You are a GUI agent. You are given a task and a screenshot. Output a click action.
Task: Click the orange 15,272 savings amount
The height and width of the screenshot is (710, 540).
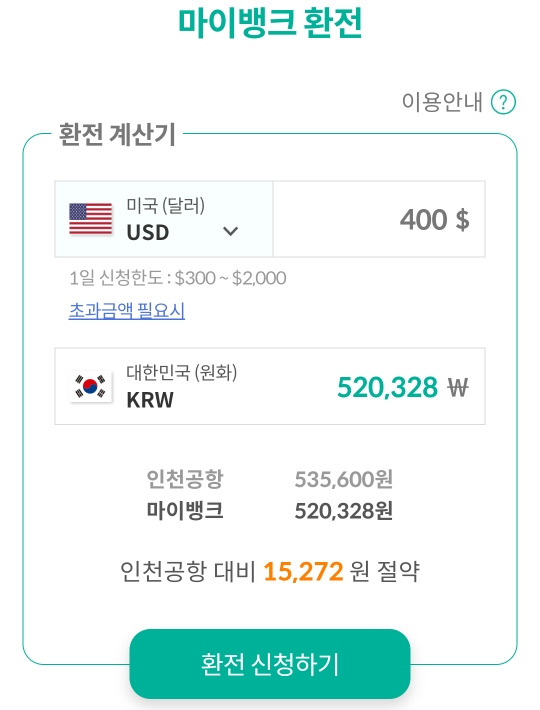pyautogui.click(x=303, y=571)
